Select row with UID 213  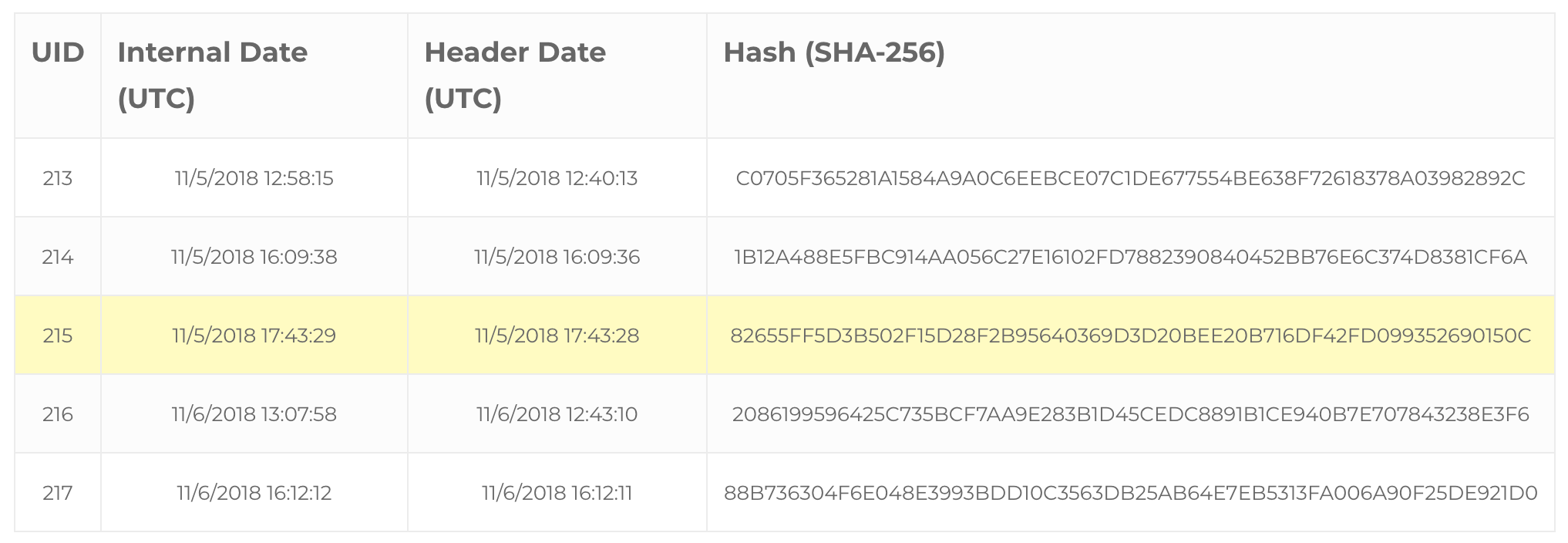point(785,178)
